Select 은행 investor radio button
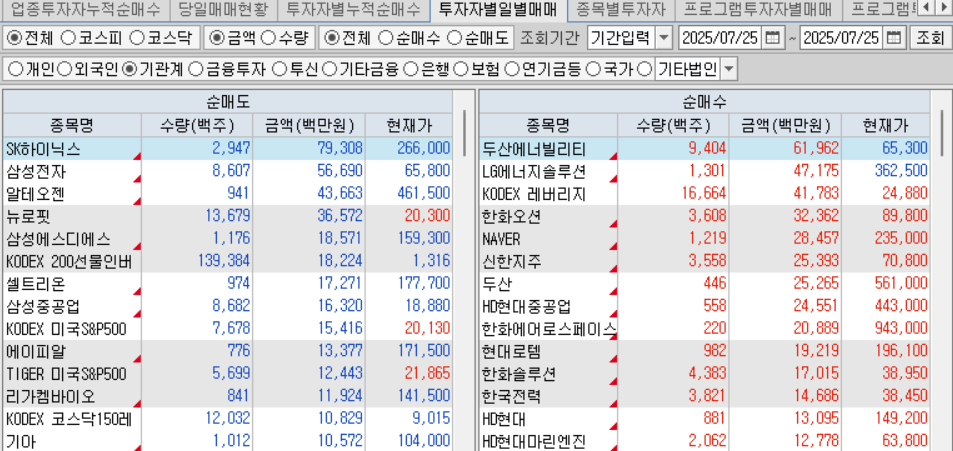953x451 pixels. (x=411, y=69)
